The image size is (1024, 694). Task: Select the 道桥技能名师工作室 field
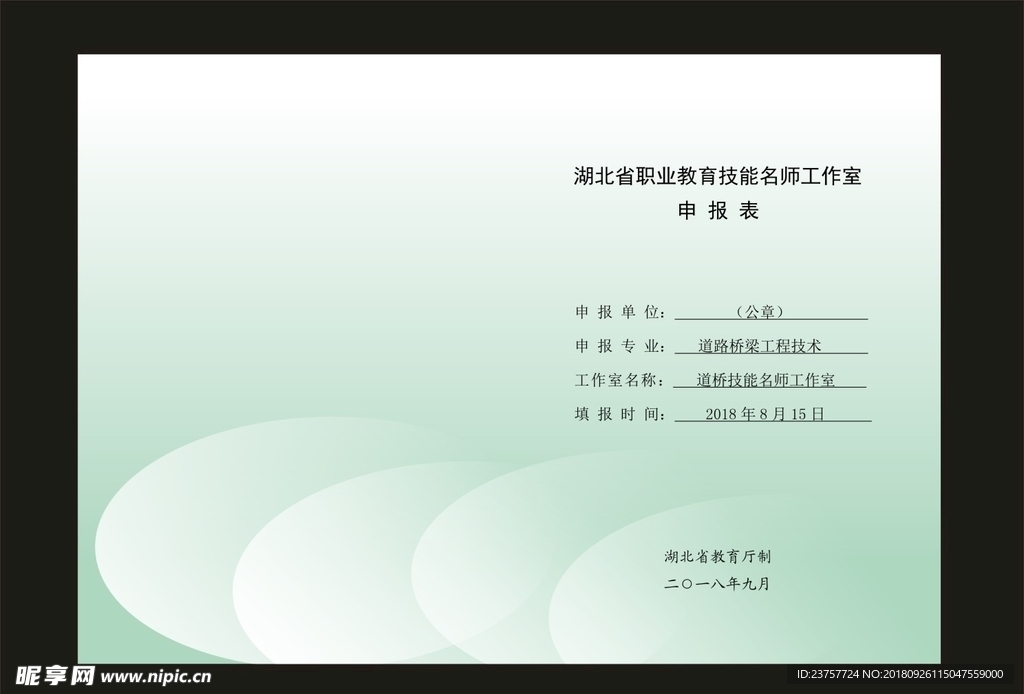click(765, 380)
